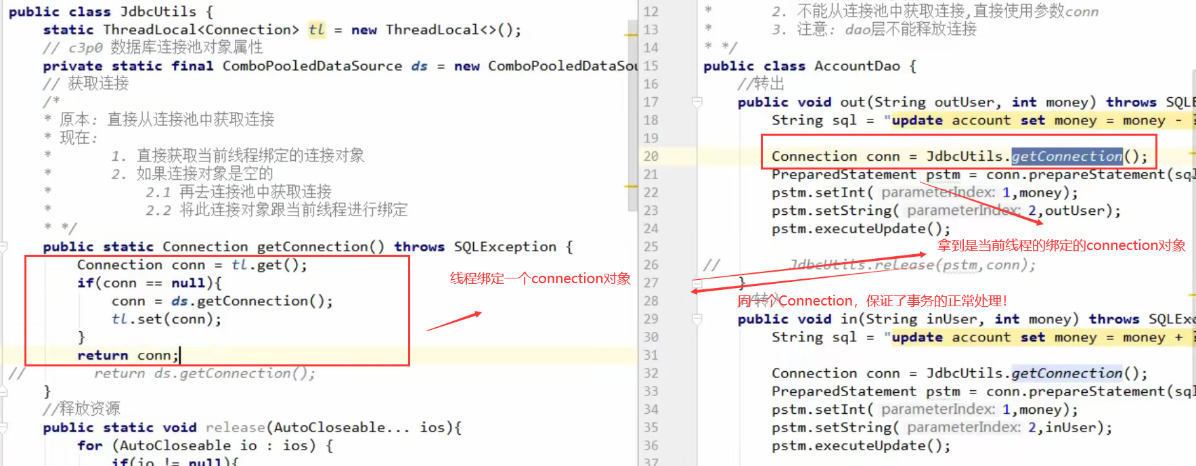Click line number 12 in the gutter
Image resolution: width=1196 pixels, height=466 pixels.
pyautogui.click(x=651, y=12)
